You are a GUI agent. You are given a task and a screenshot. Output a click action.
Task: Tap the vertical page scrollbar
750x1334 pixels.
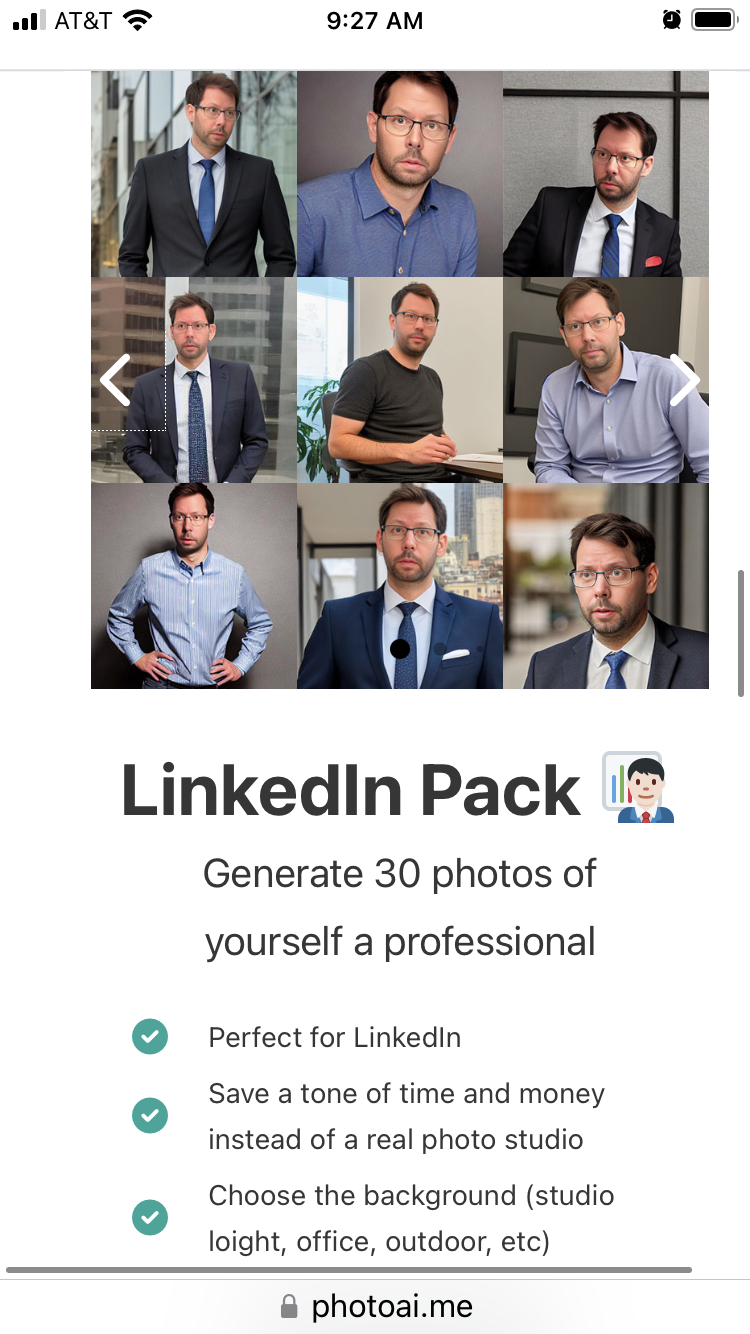pos(741,633)
